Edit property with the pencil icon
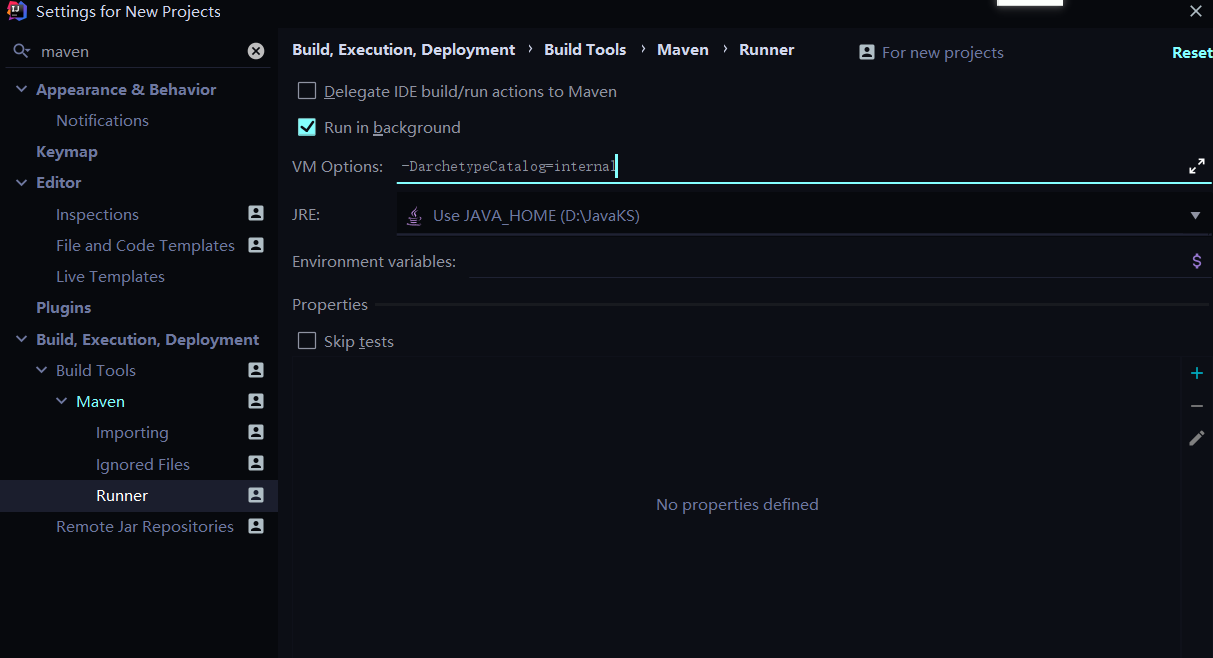Viewport: 1213px width, 658px height. [x=1197, y=438]
